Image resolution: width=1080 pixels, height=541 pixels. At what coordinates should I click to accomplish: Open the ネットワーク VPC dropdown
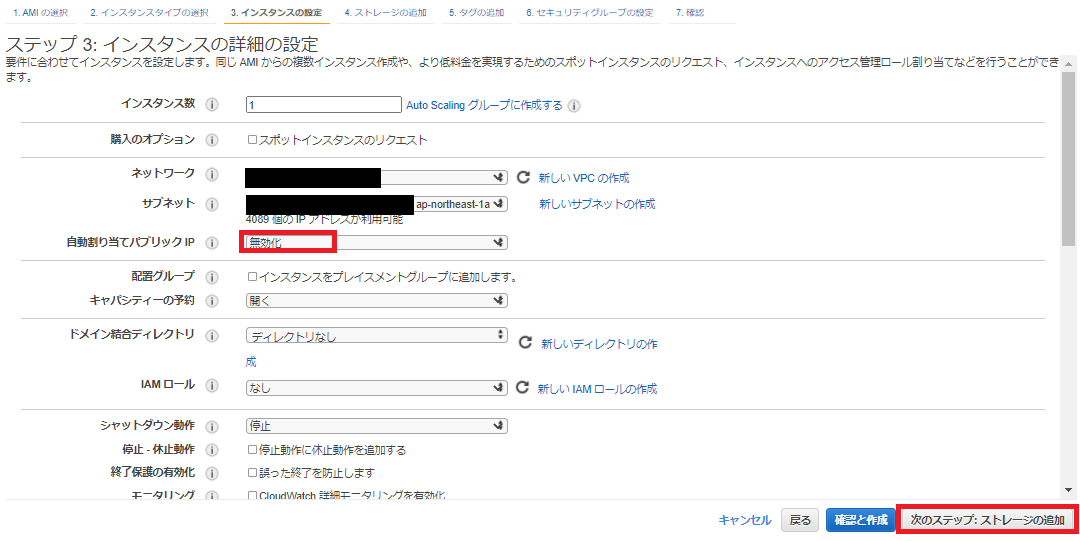[377, 178]
